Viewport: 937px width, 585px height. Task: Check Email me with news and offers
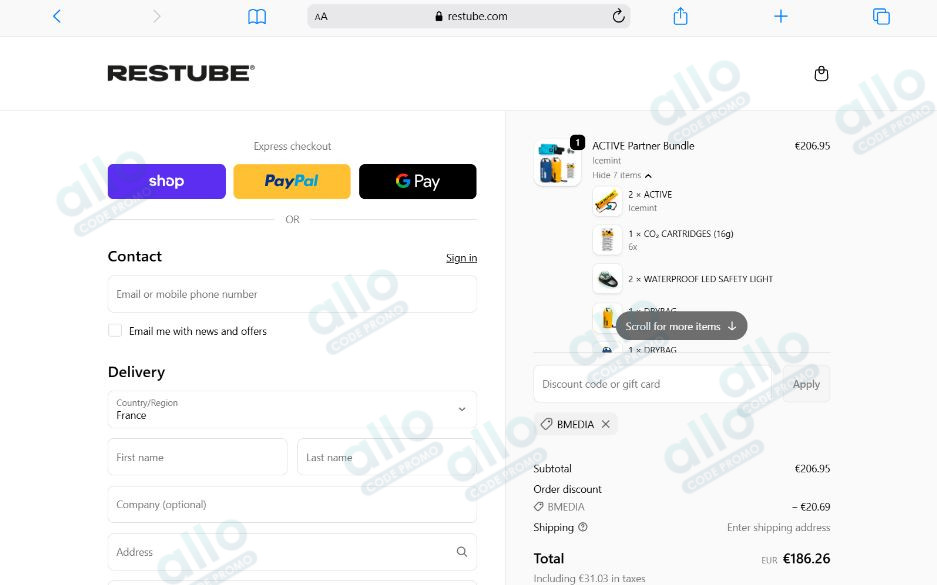[115, 330]
